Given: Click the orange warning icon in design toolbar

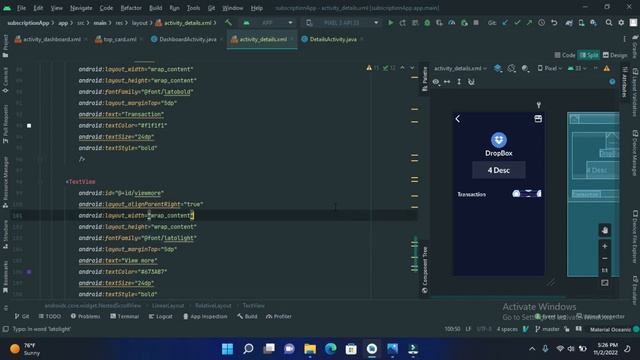Looking at the screenshot, I should point(607,68).
